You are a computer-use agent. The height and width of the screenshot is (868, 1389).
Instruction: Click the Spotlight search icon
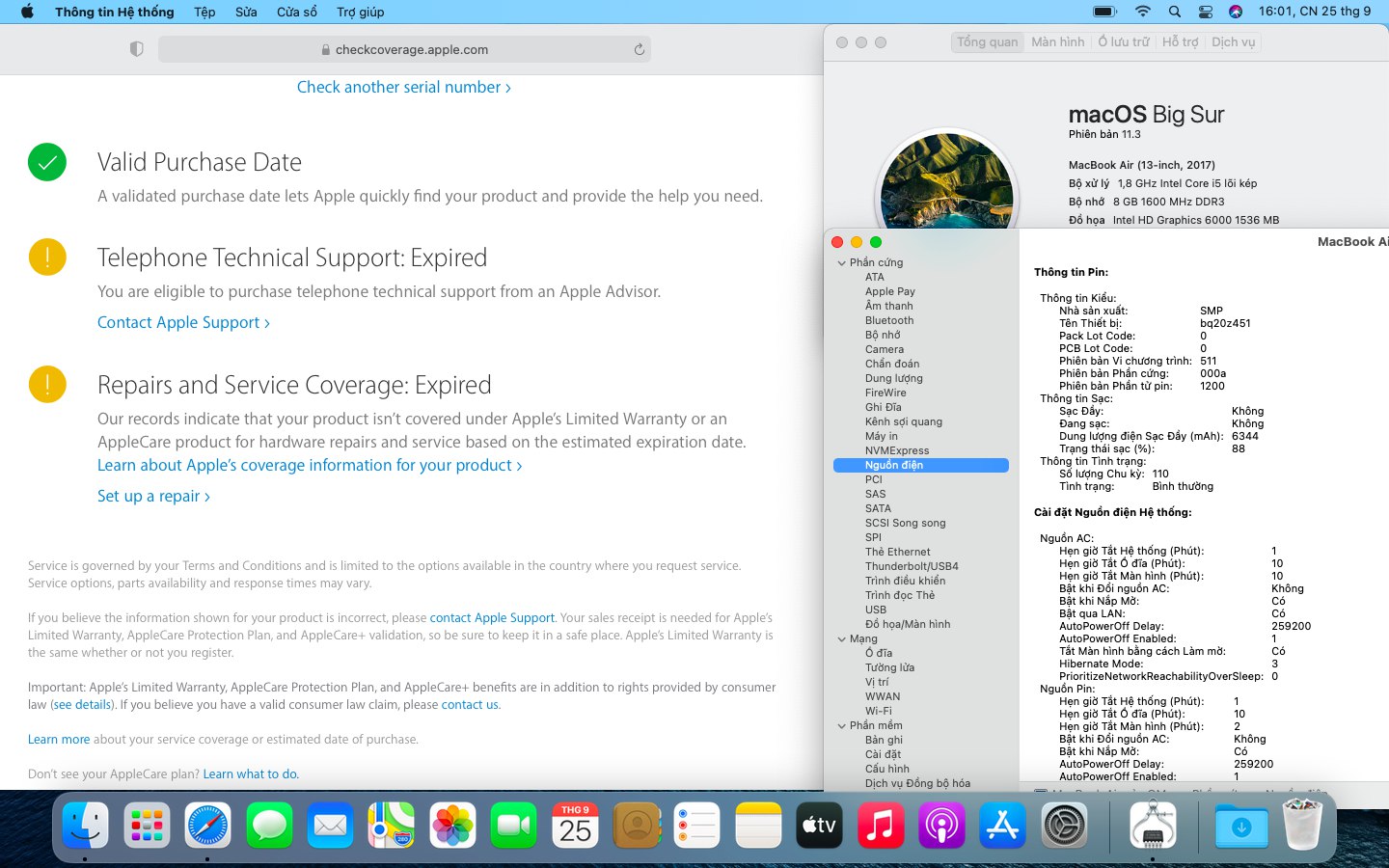[1174, 12]
